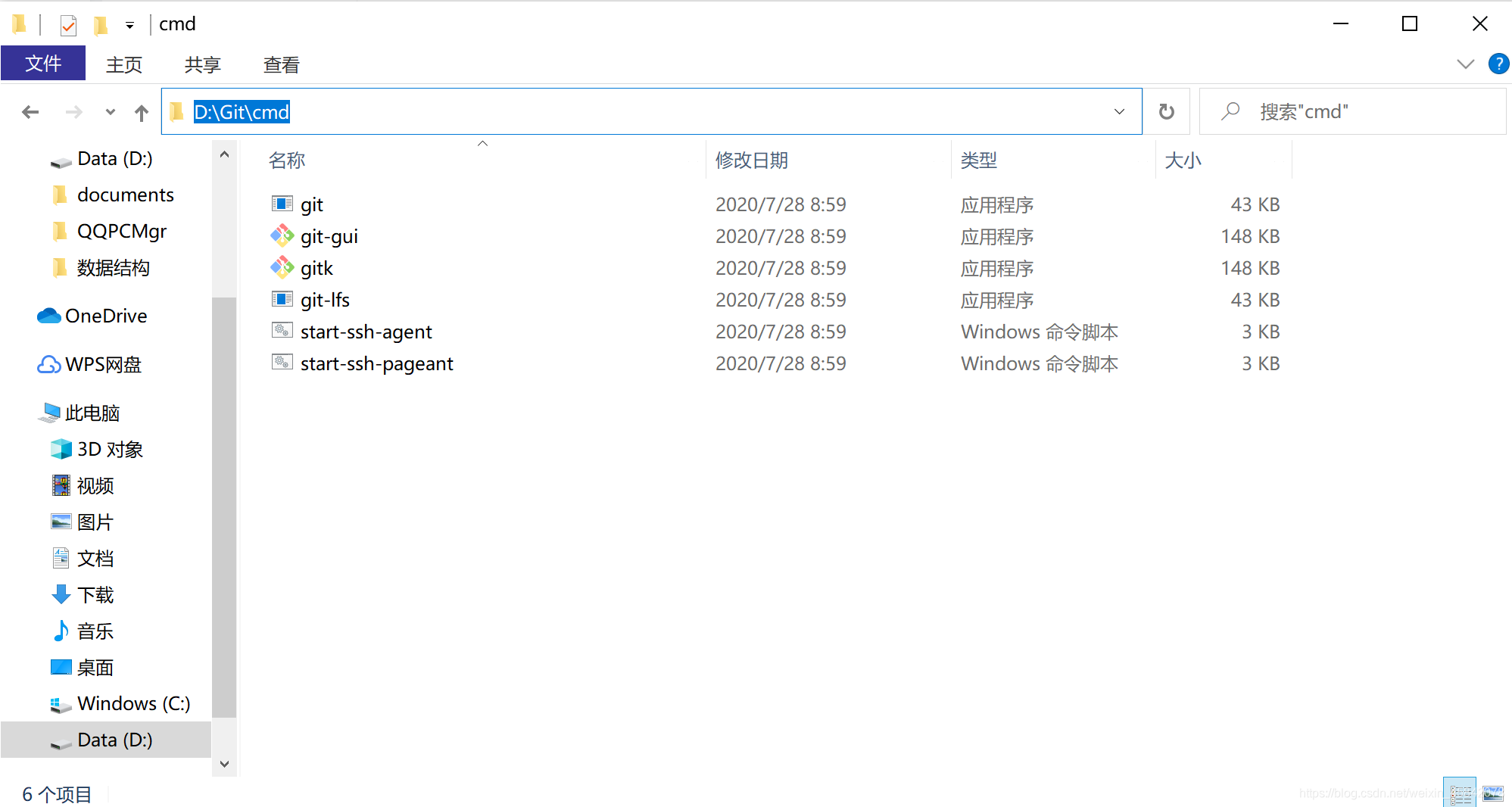1512x807 pixels.
Task: Click the 148 KB size of gitk
Action: [1250, 268]
